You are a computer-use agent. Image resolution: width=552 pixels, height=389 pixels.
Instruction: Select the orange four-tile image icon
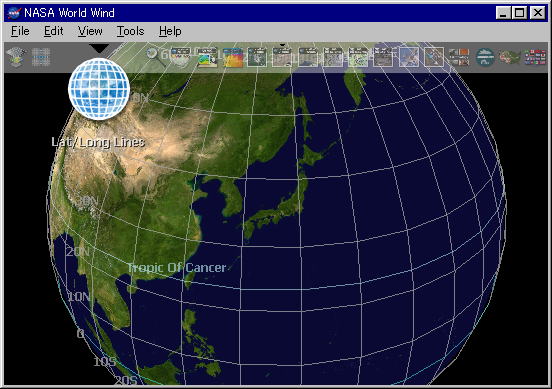459,57
